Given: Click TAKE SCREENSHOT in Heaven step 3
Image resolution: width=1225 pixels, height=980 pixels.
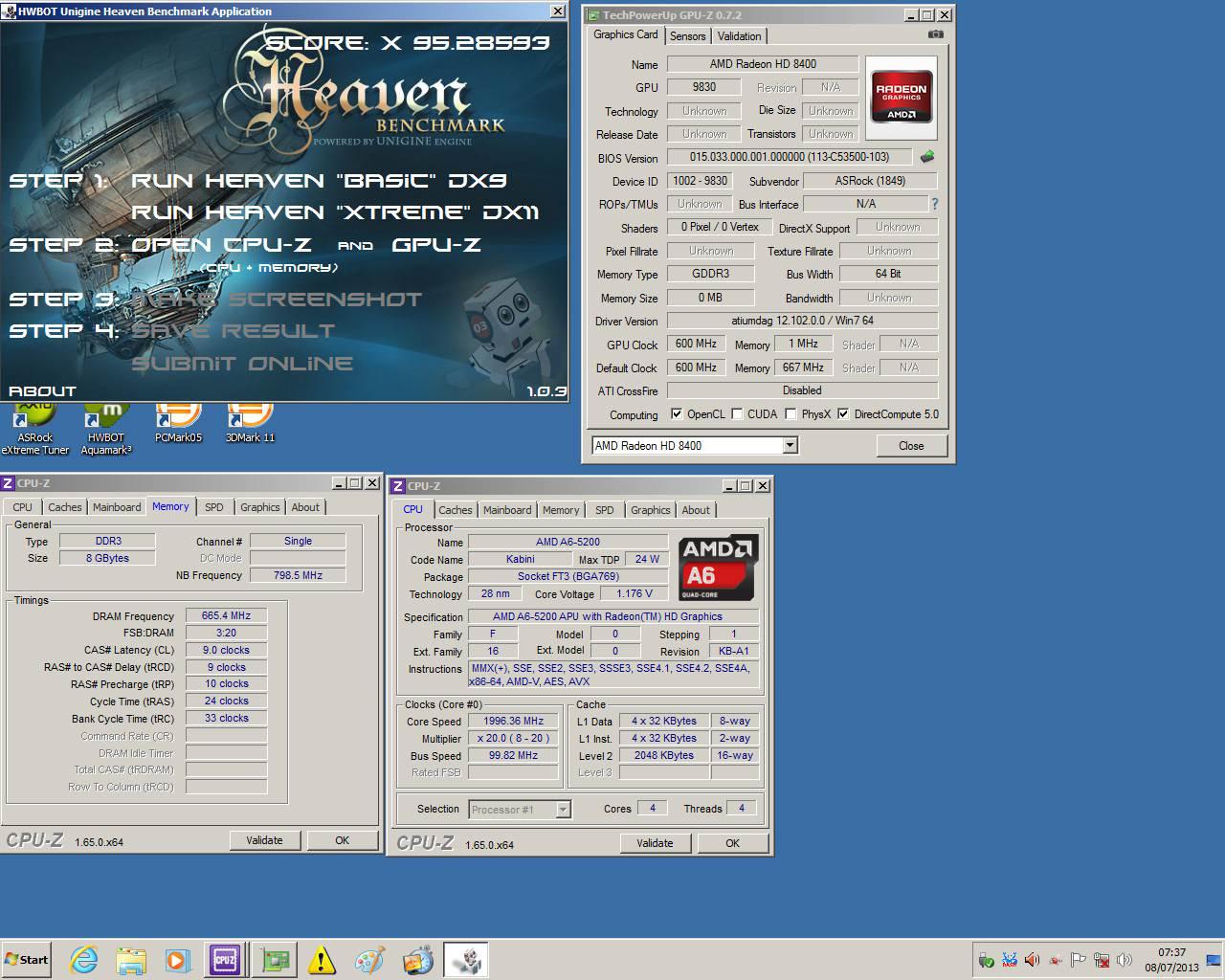Looking at the screenshot, I should click(x=277, y=300).
